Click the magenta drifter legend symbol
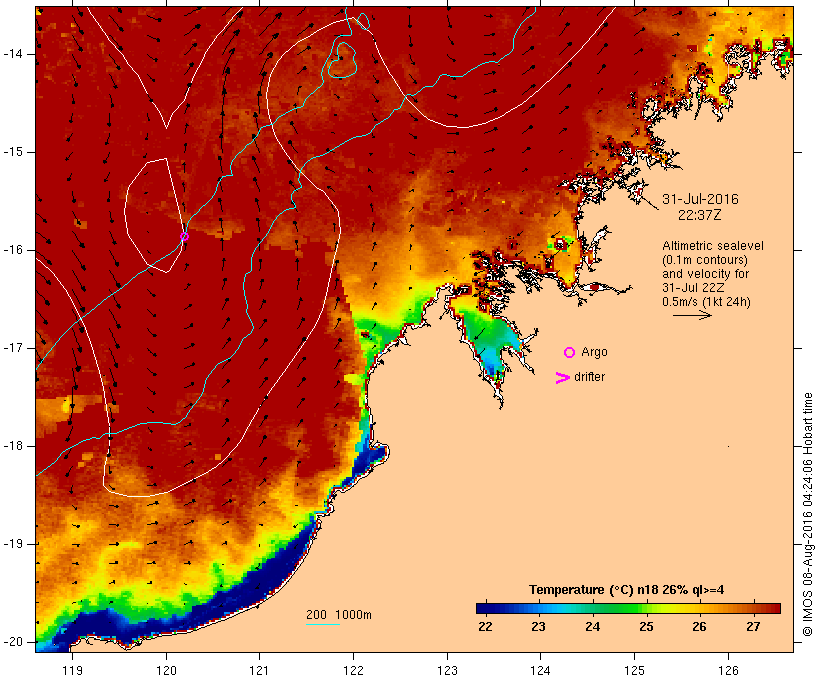820x680 pixels. [562, 378]
